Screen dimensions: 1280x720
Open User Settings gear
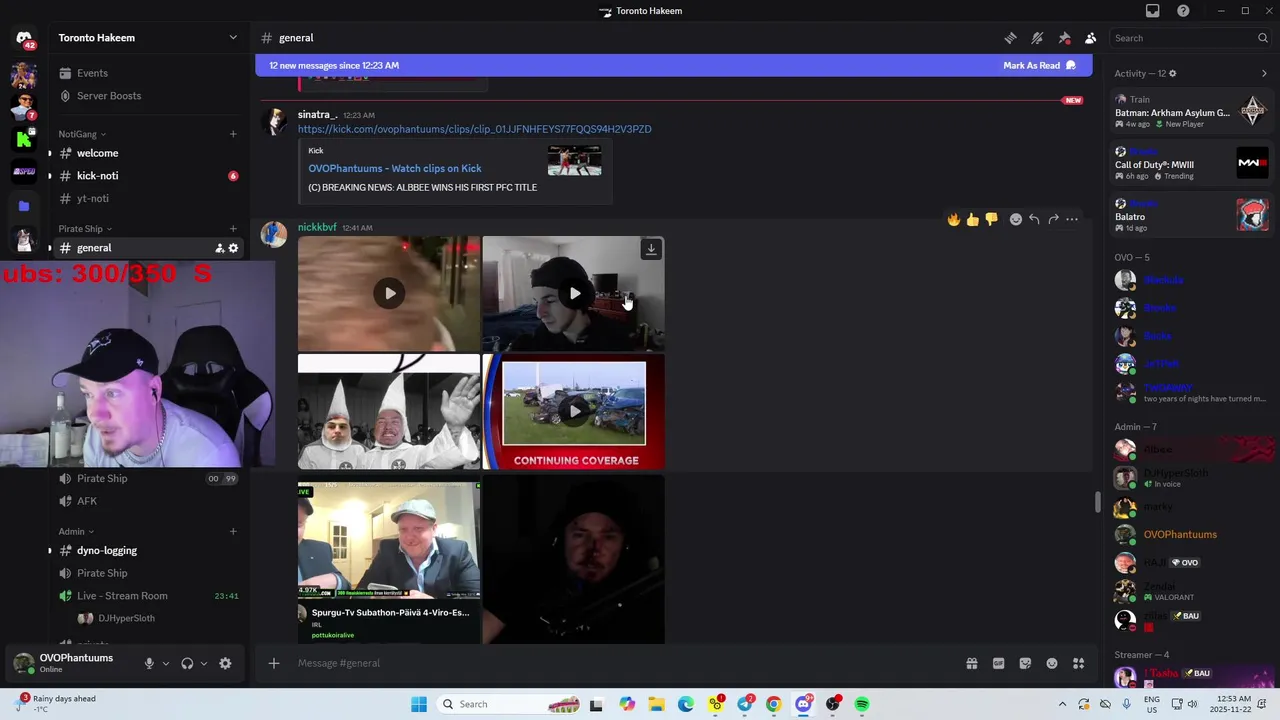pos(225,663)
